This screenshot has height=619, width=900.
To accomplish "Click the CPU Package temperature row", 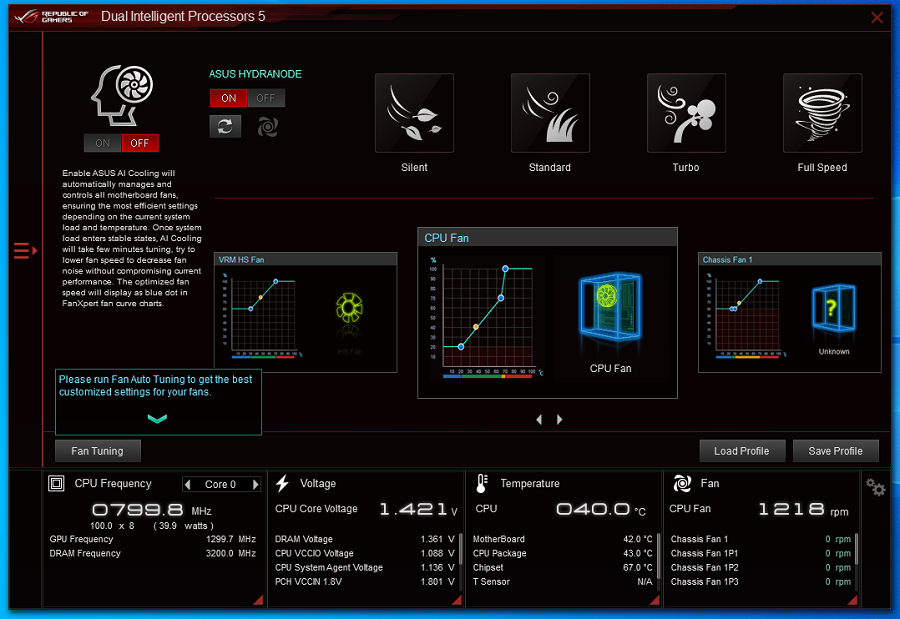I will (562, 554).
